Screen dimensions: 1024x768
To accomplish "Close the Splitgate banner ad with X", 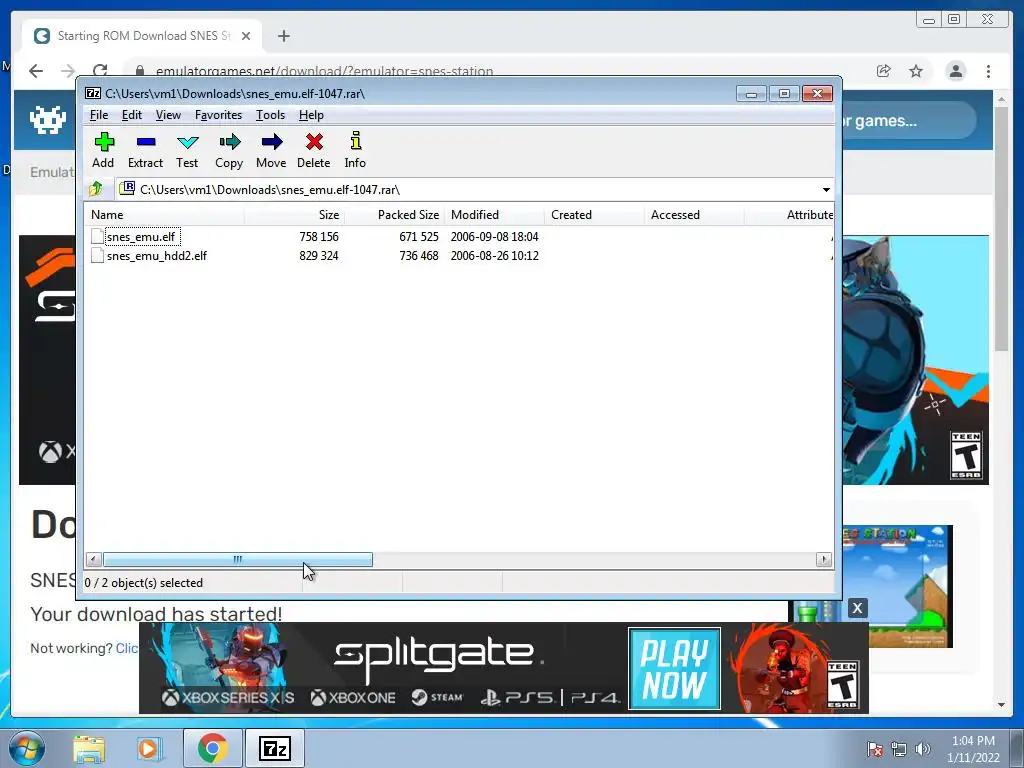I will [857, 608].
